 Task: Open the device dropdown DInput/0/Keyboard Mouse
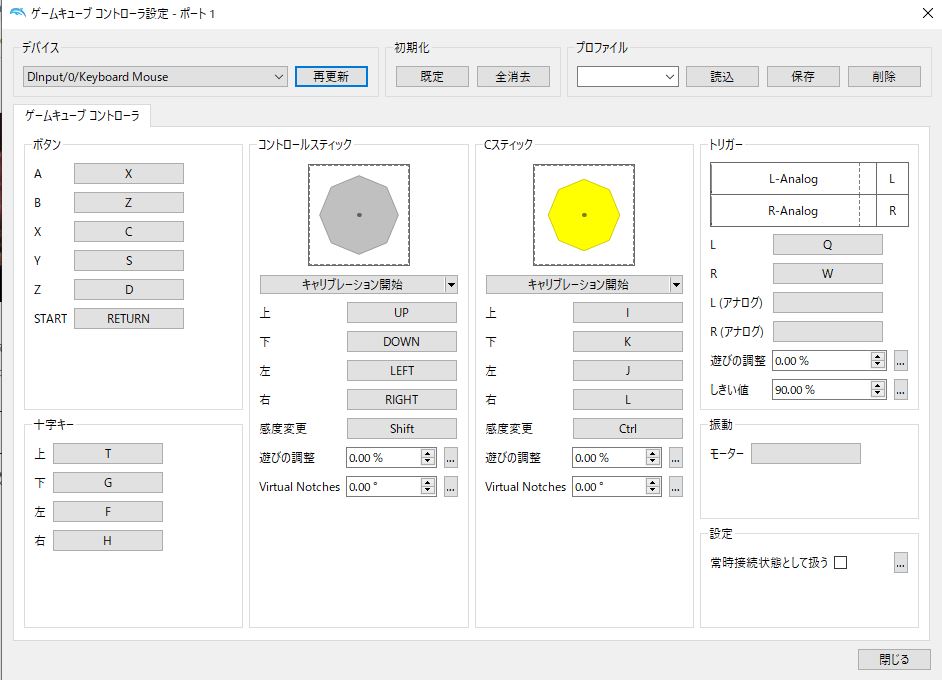click(x=154, y=77)
